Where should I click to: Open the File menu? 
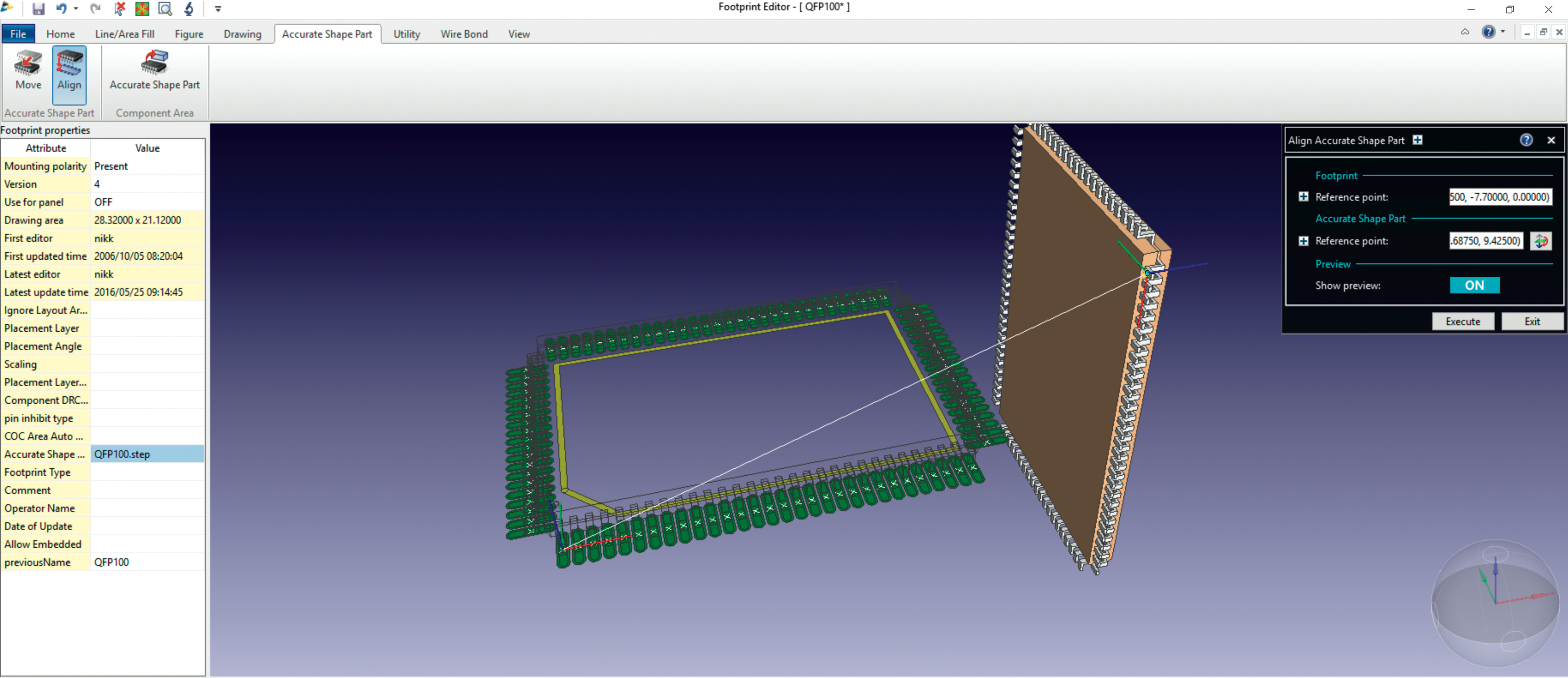click(x=18, y=34)
